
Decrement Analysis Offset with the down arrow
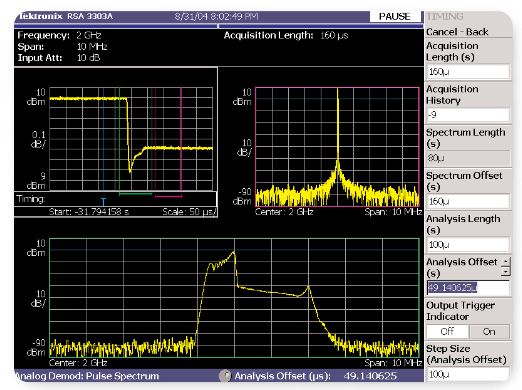(x=506, y=272)
